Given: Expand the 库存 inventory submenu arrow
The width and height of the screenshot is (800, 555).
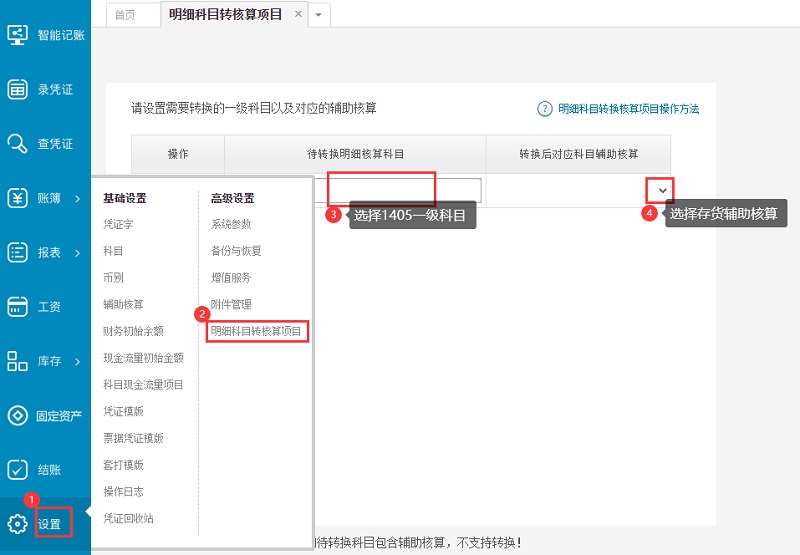Looking at the screenshot, I should (77, 361).
